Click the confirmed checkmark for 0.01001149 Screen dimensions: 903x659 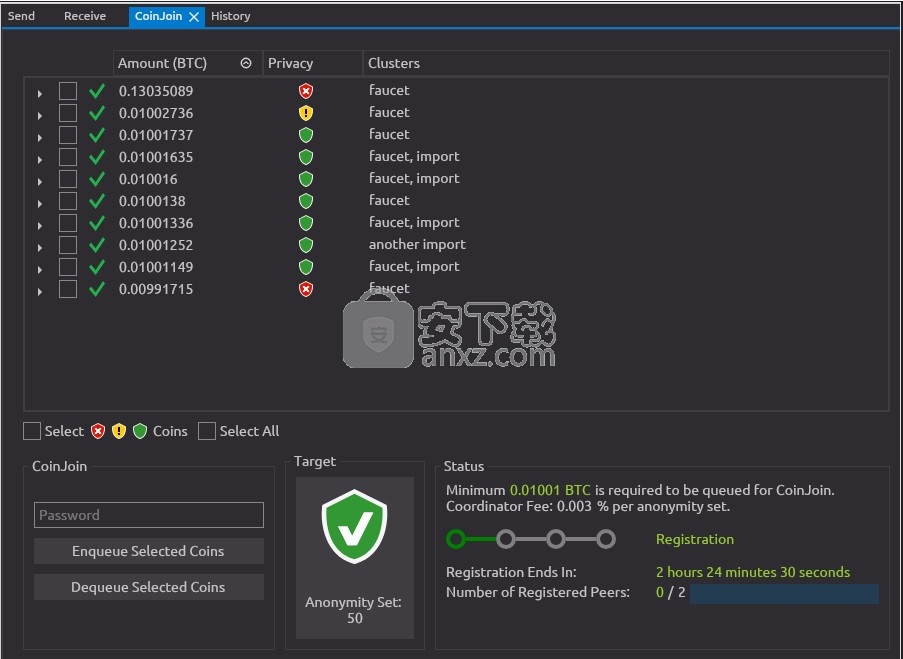(97, 267)
